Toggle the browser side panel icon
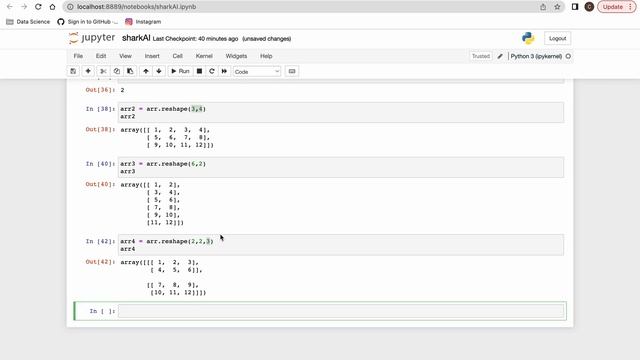The width and height of the screenshot is (640, 360). tap(575, 7)
